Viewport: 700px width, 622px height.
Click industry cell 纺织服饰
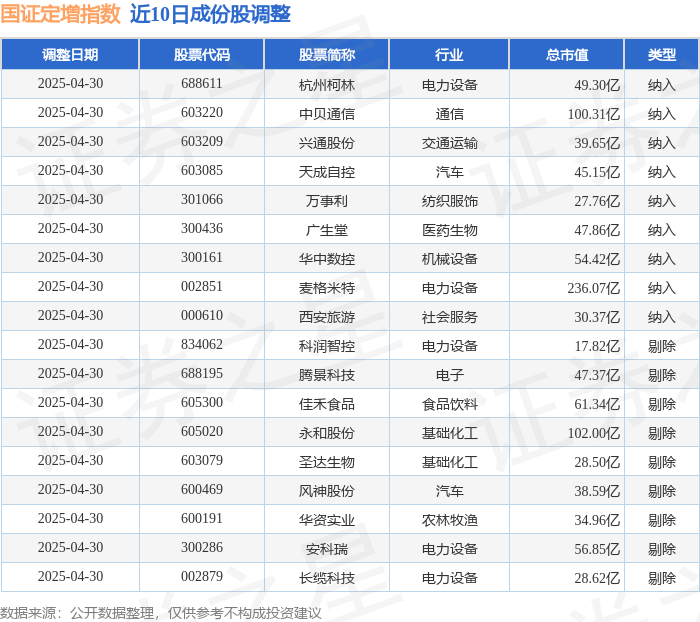450,201
